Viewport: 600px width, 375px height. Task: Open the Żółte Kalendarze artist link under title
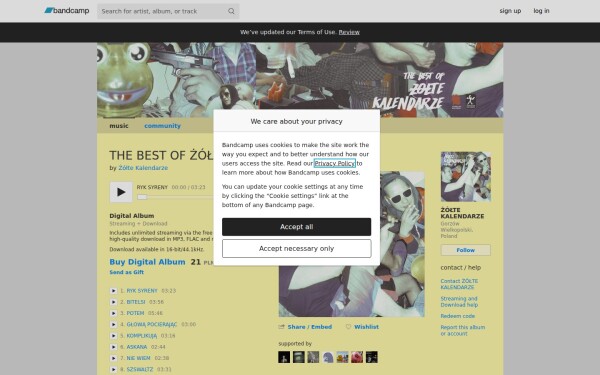(143, 168)
